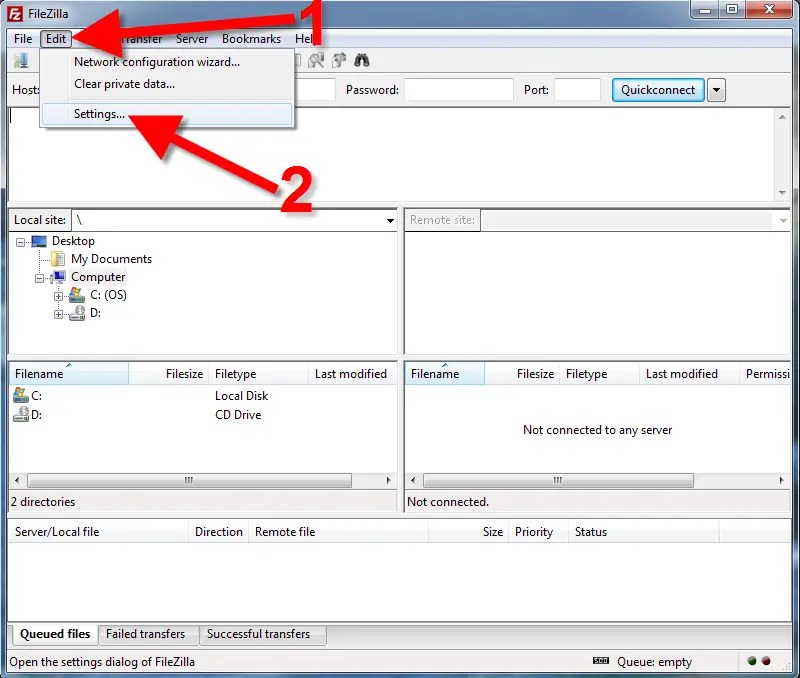Switch to the Failed transfers tab
The height and width of the screenshot is (678, 800).
(147, 634)
